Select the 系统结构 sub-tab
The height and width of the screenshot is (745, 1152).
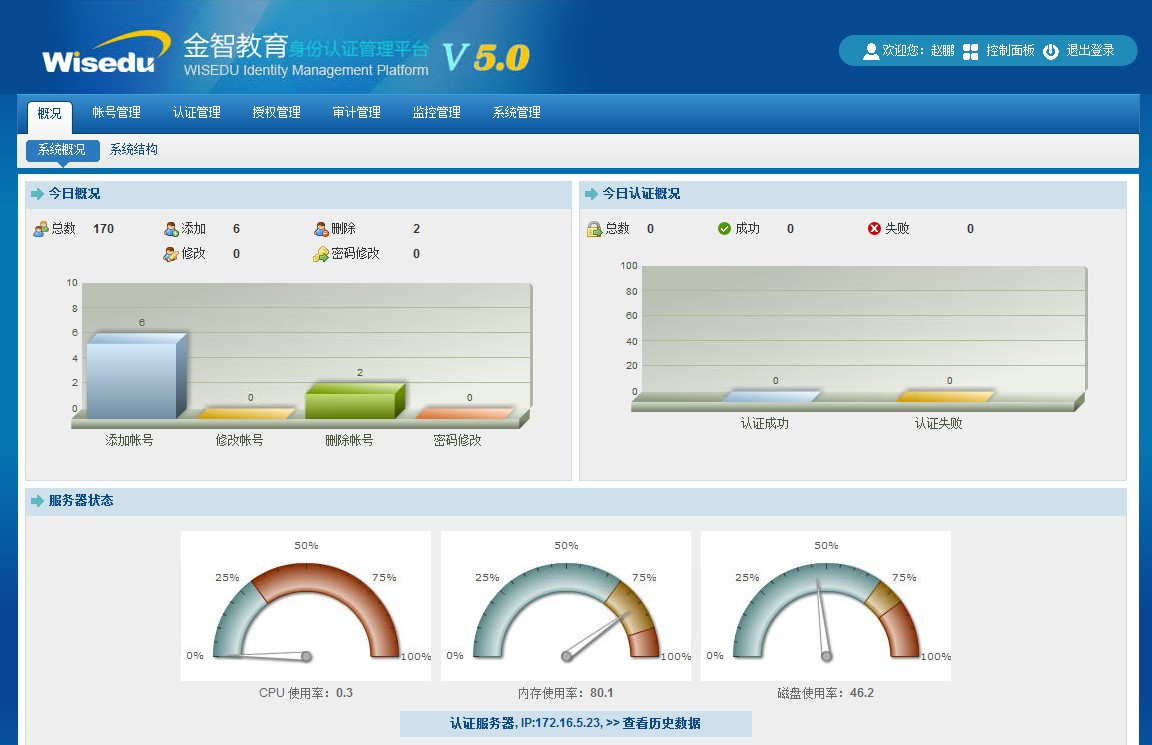[x=133, y=150]
